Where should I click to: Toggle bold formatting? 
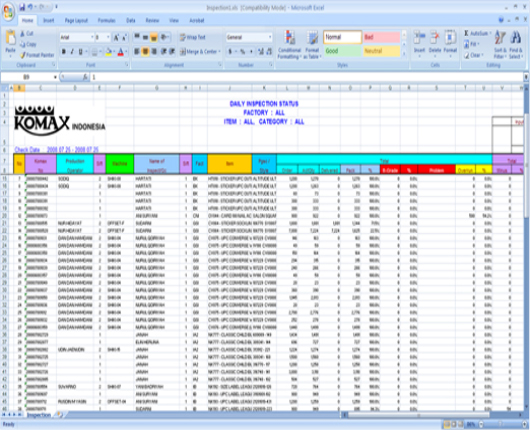point(64,52)
